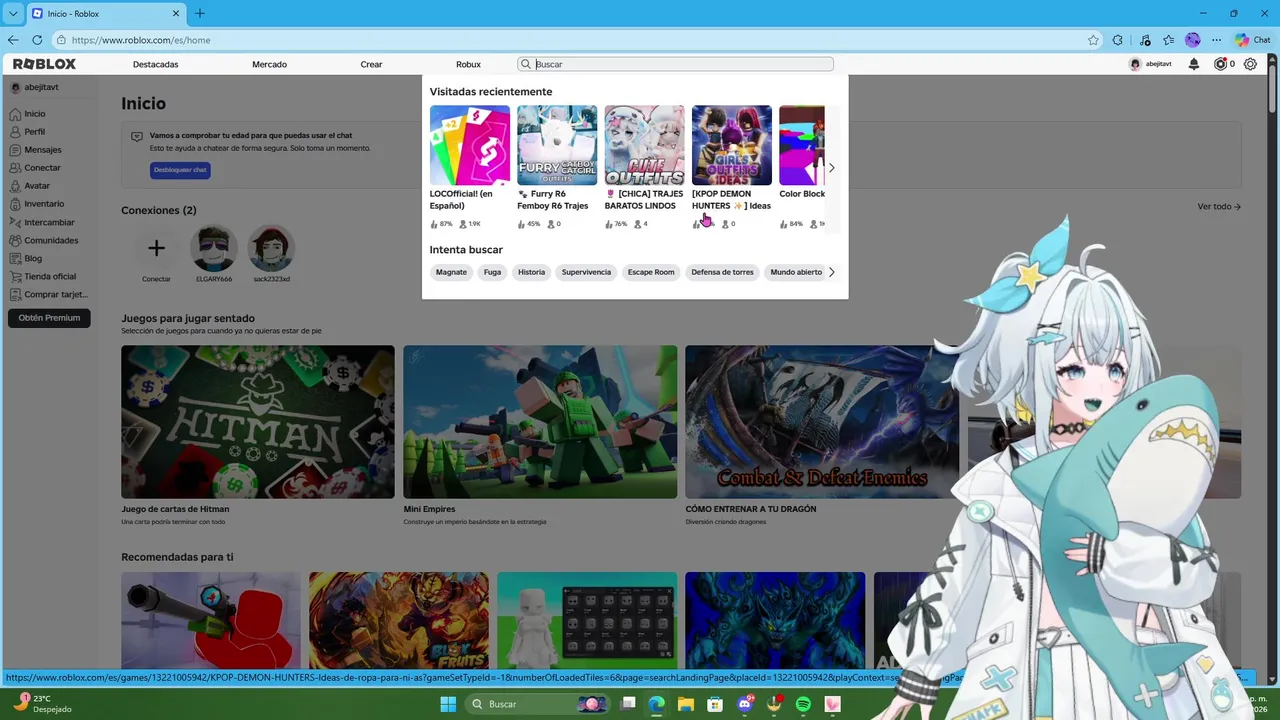Click the Roblox logo in the header
Viewport: 1280px width, 720px height.
point(44,64)
